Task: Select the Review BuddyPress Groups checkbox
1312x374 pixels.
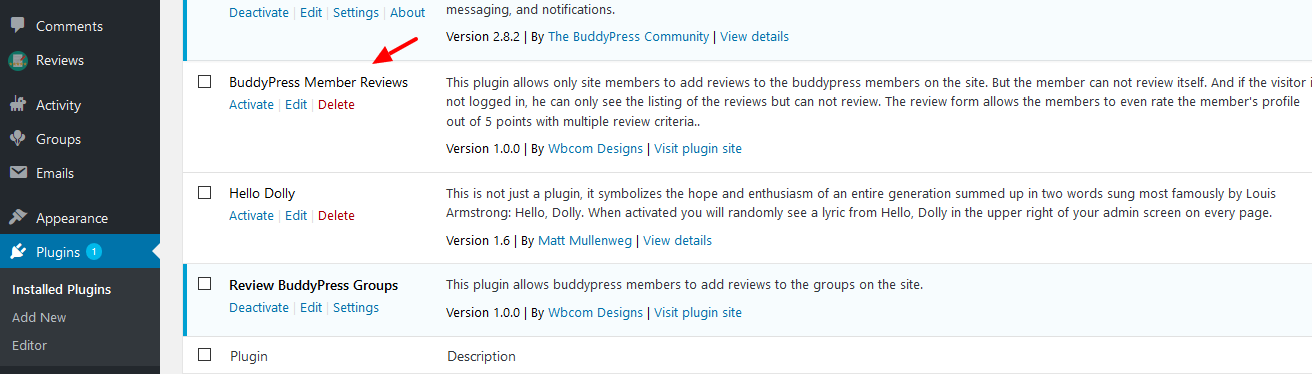Action: (x=205, y=284)
